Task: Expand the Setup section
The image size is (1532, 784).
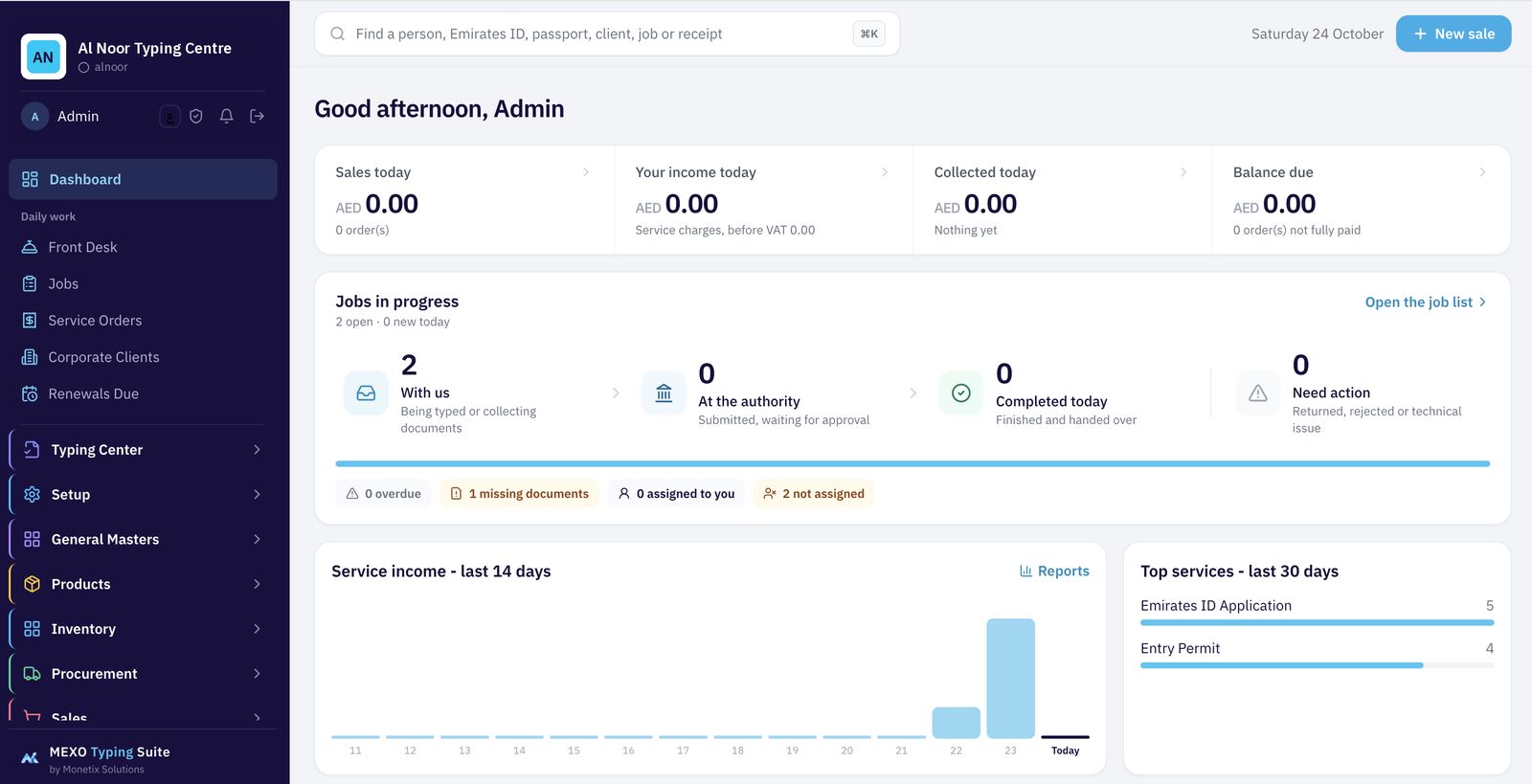Action: pos(143,495)
